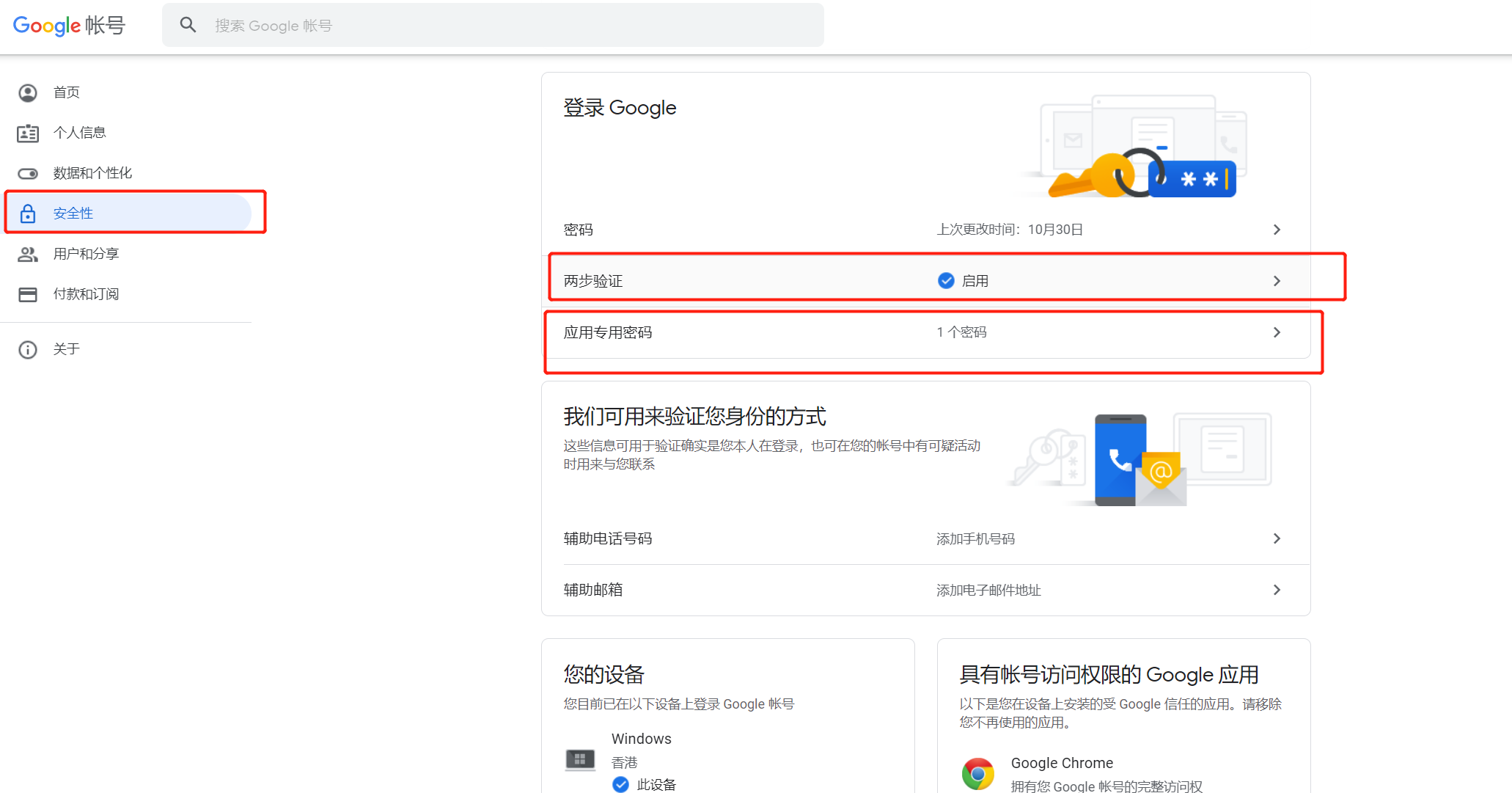1512x793 pixels.
Task: Select the 安全性 lock icon
Action: pos(28,213)
